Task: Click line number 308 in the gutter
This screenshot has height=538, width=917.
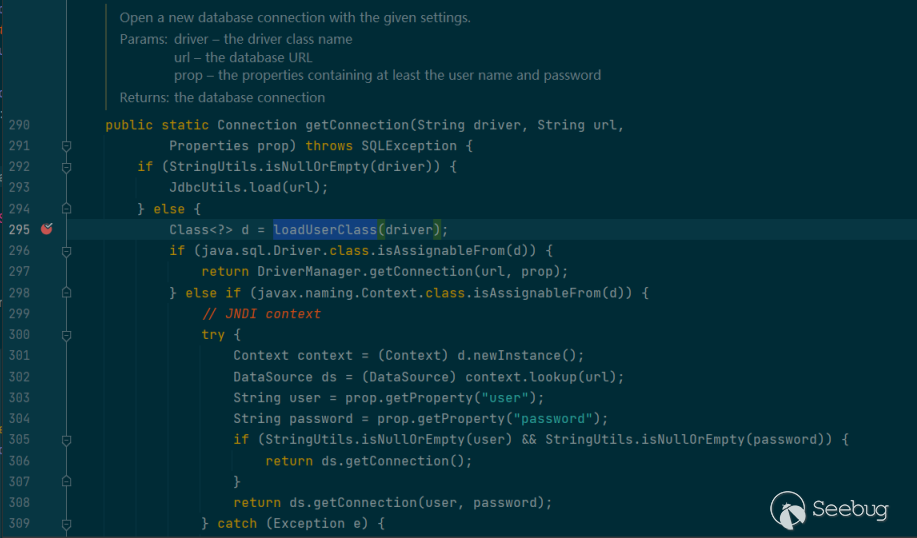Action: click(x=19, y=502)
